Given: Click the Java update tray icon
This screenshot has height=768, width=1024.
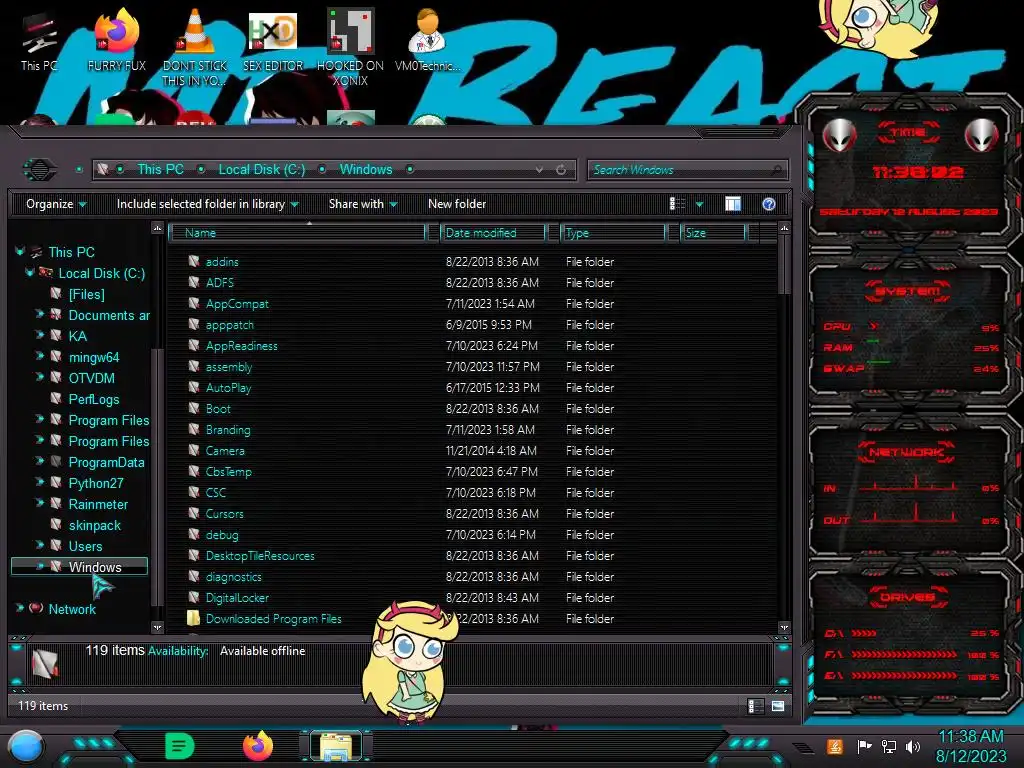Looking at the screenshot, I should 835,746.
